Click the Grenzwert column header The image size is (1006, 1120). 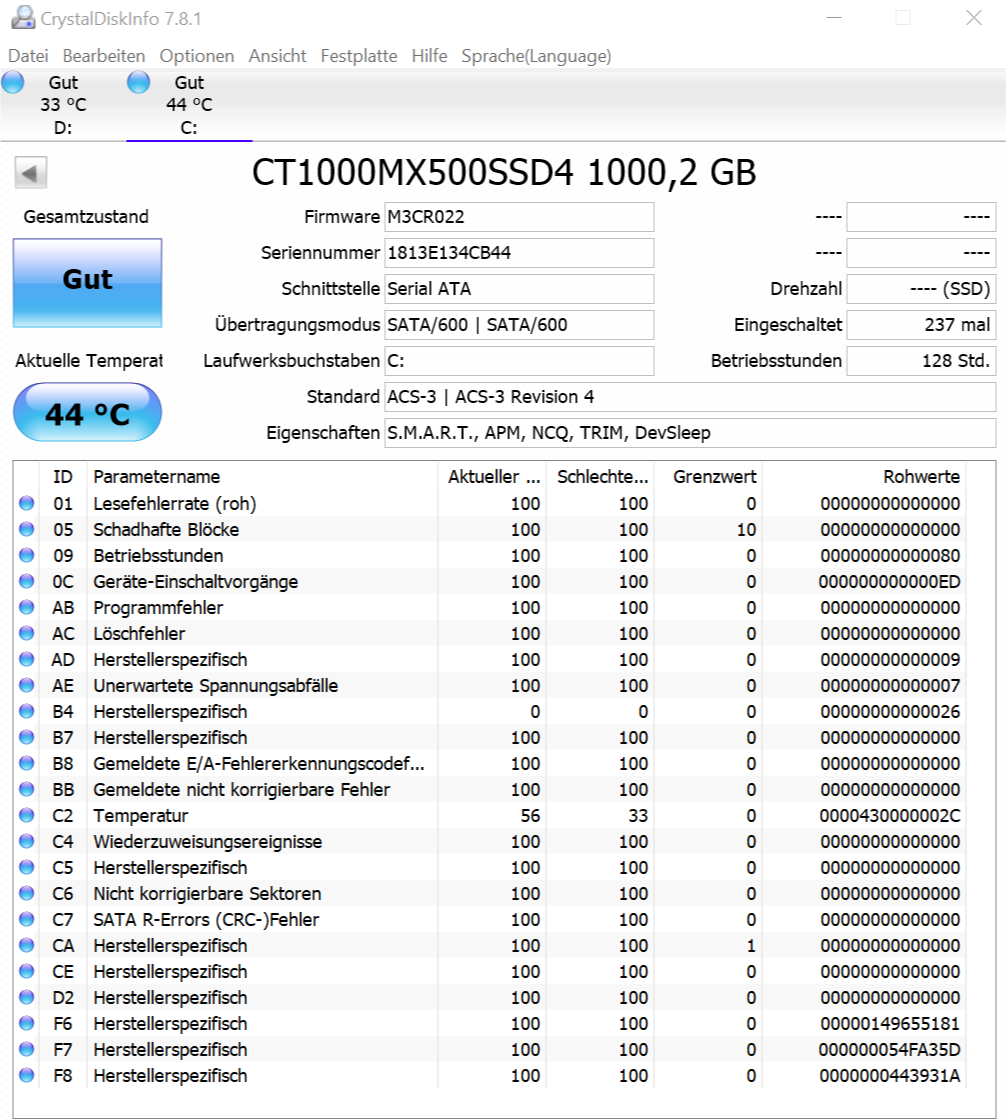tap(709, 476)
